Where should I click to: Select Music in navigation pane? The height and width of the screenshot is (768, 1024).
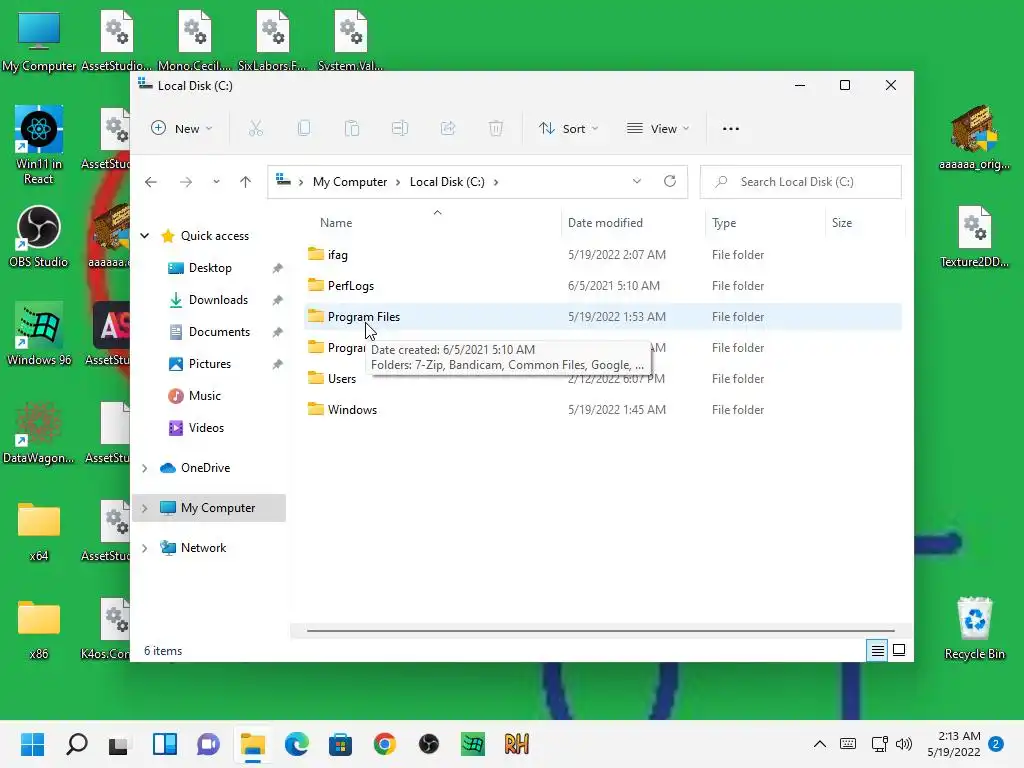coord(204,396)
